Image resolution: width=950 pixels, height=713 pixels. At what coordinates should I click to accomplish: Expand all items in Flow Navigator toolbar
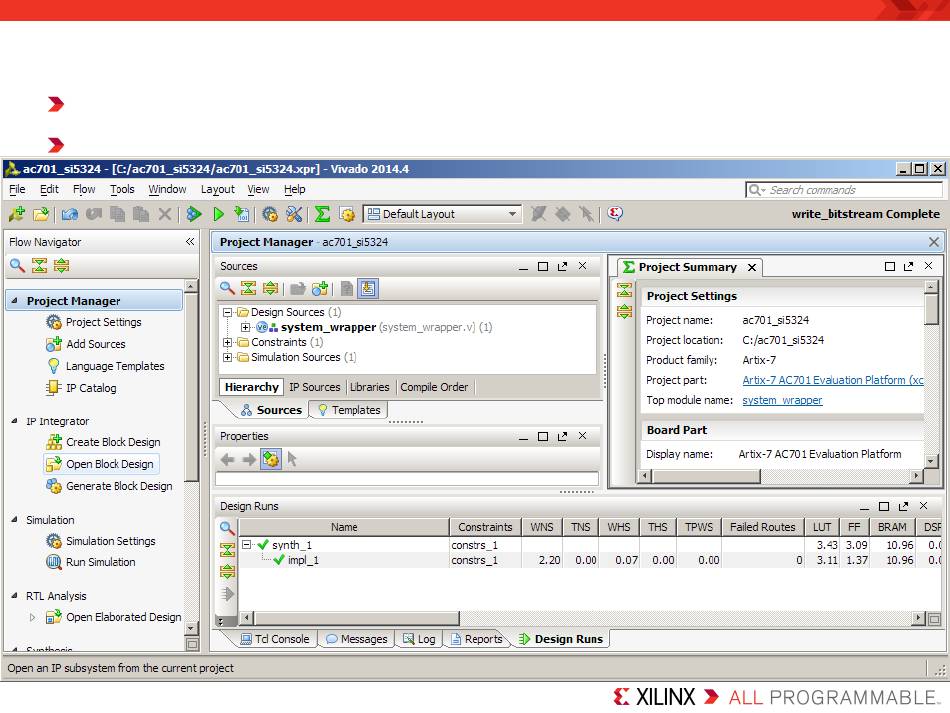point(61,265)
